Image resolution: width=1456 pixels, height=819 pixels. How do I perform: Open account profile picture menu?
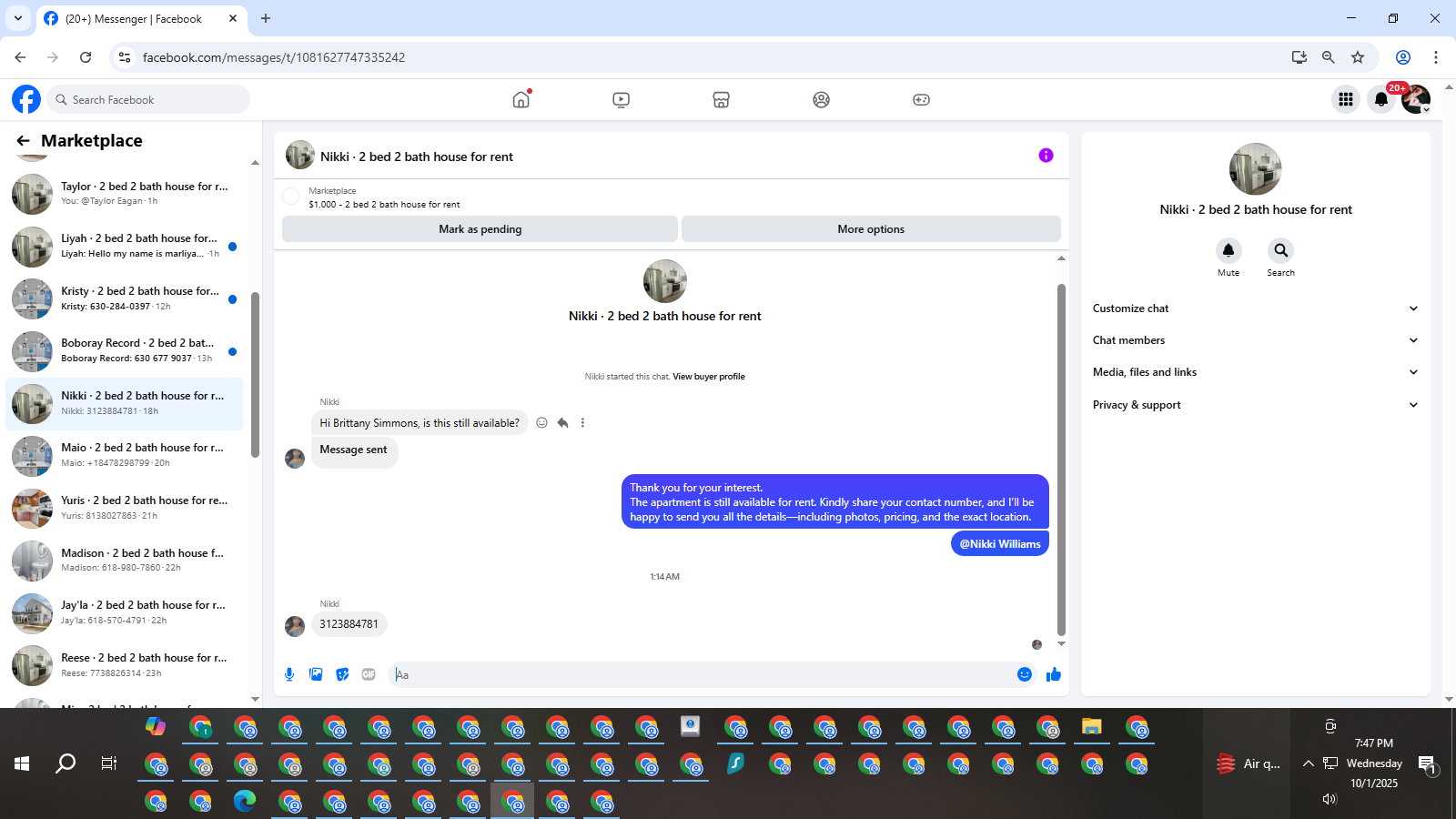pos(1415,99)
